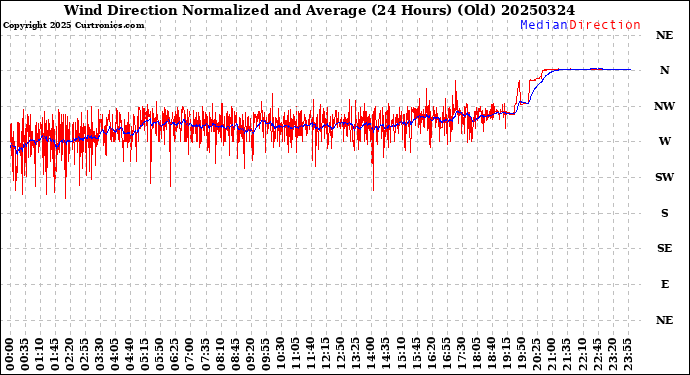The width and height of the screenshot is (690, 375).
Task: Click the 04:40 time axis label
Action: [x=130, y=355]
